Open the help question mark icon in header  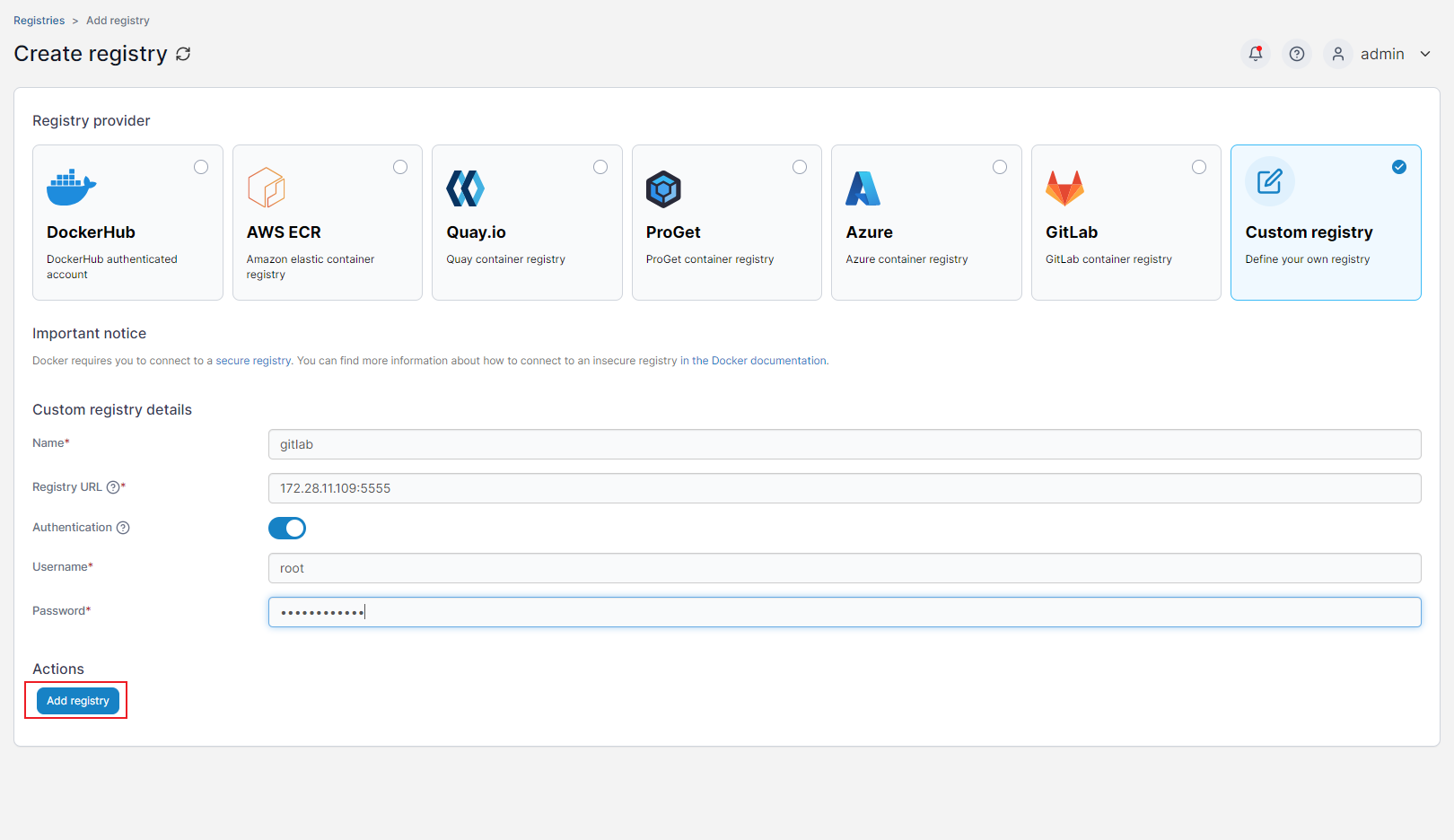(x=1297, y=54)
